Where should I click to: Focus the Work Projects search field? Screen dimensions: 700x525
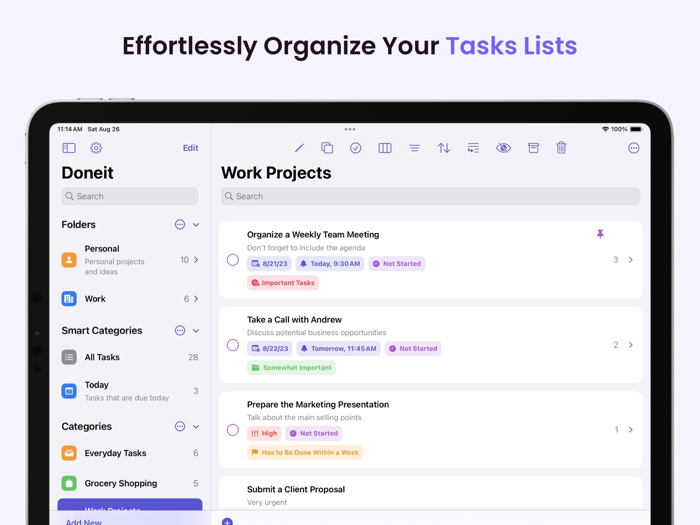430,196
